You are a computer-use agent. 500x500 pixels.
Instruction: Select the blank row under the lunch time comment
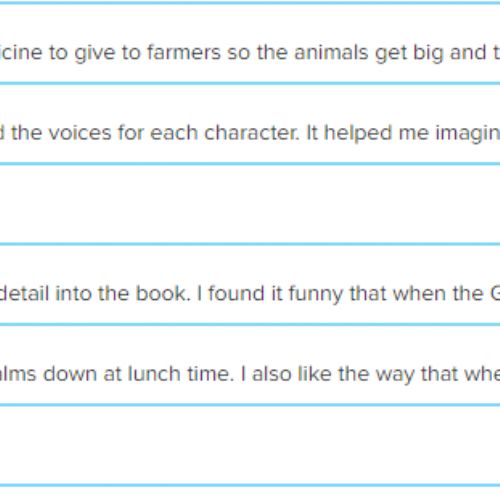pos(250,445)
